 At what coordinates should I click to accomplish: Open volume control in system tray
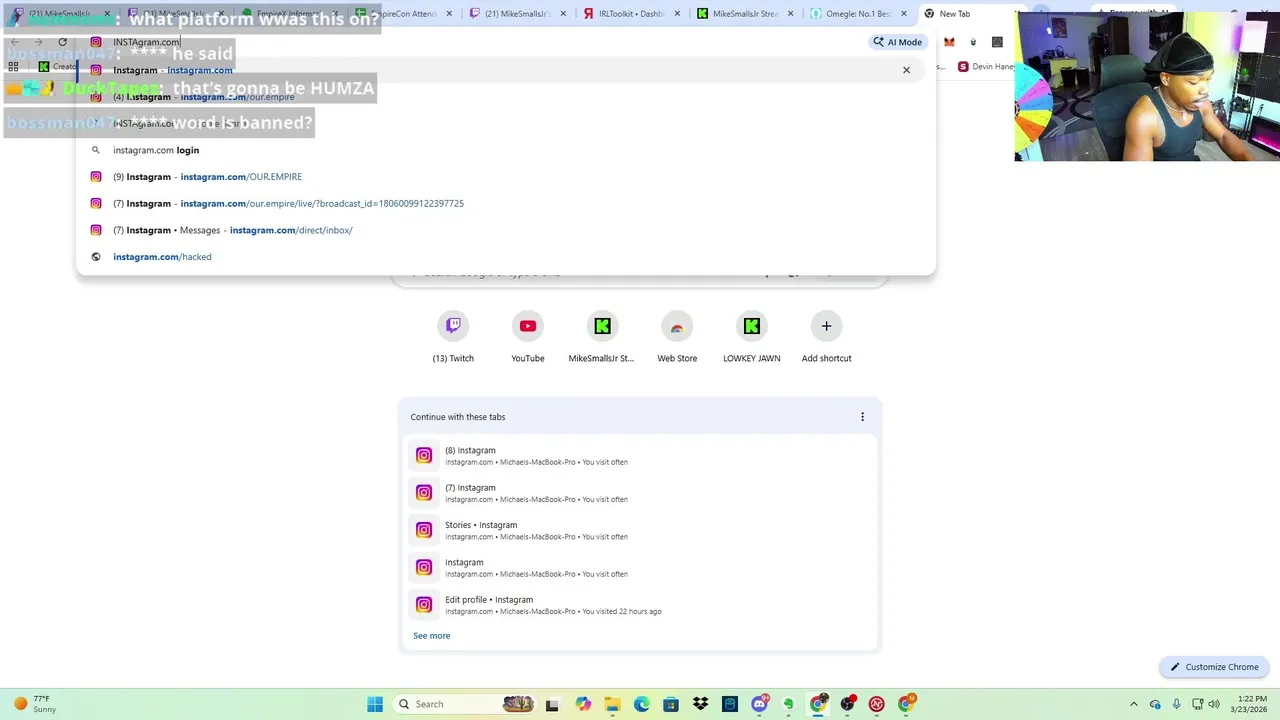(x=1216, y=704)
